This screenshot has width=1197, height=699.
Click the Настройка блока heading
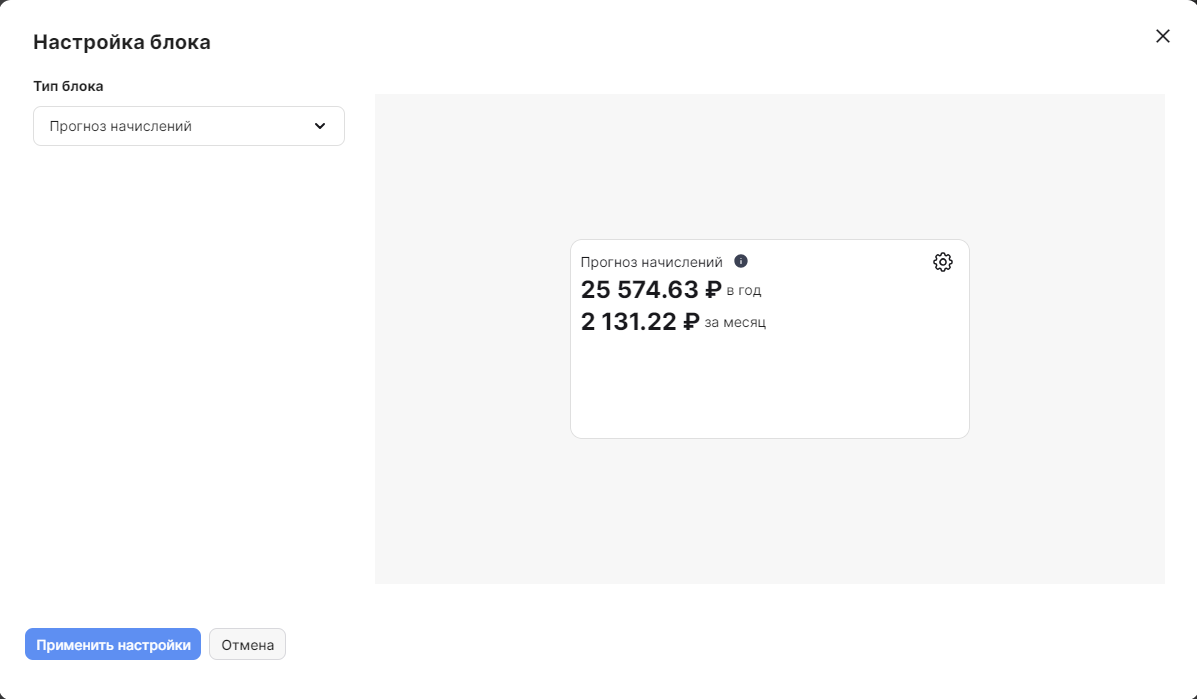click(x=121, y=42)
